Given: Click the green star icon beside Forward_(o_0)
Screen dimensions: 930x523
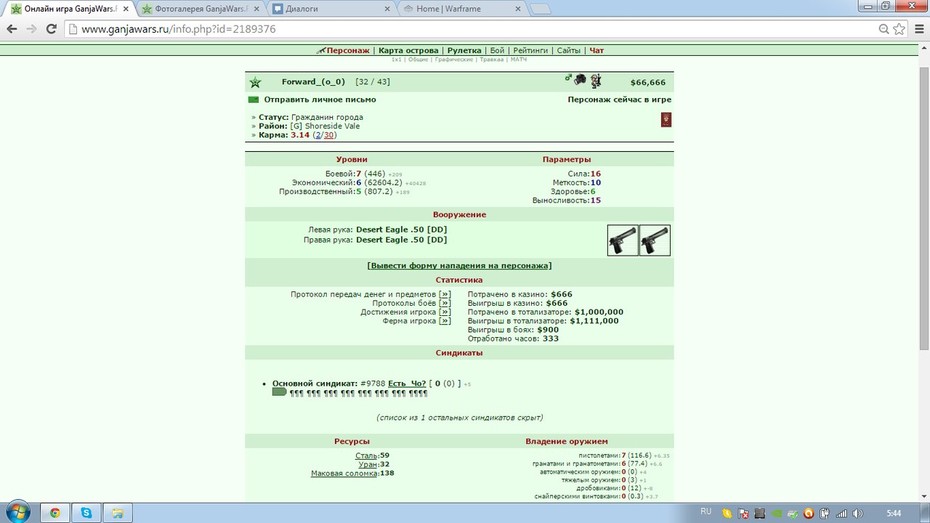Looking at the screenshot, I should pos(255,82).
